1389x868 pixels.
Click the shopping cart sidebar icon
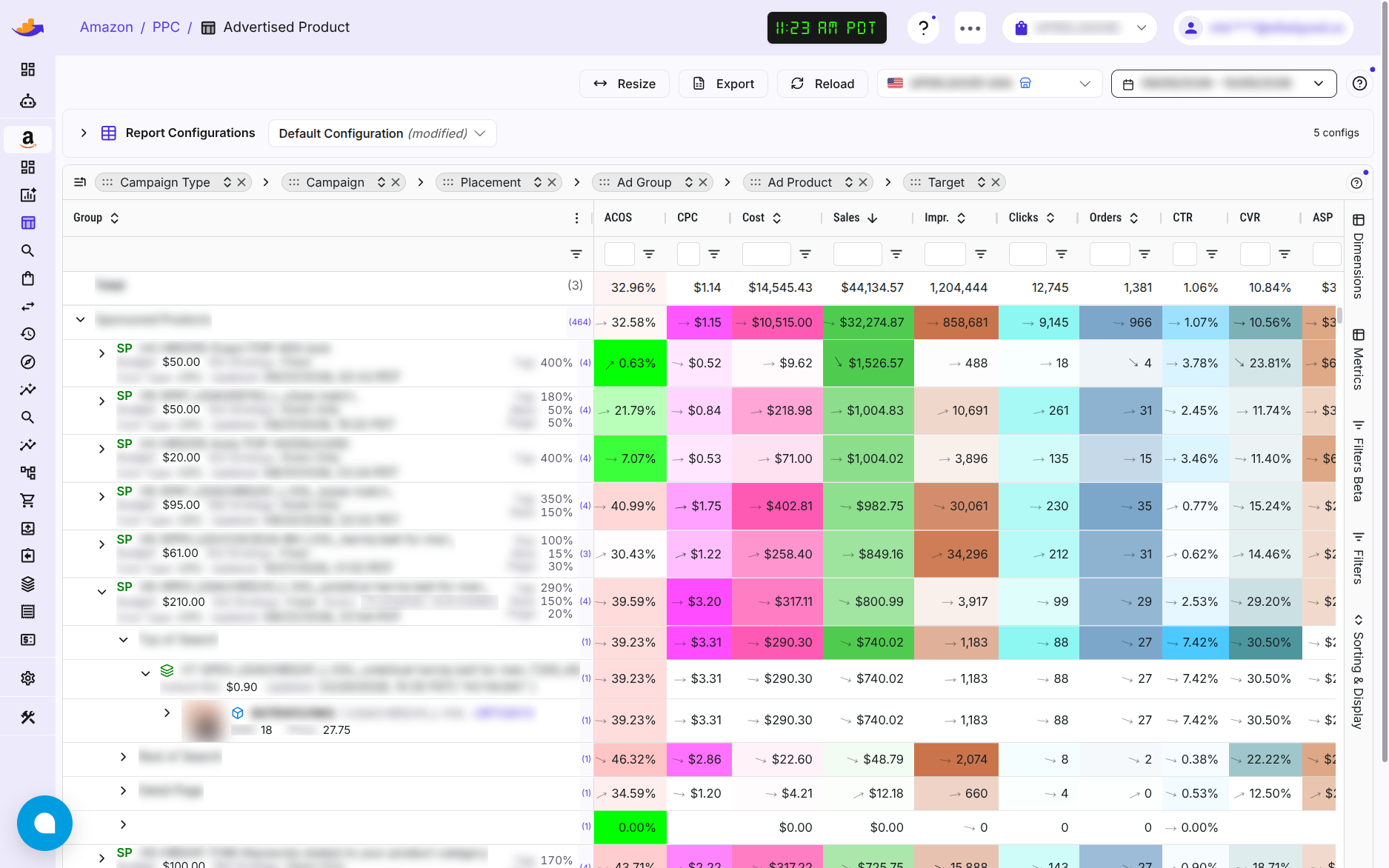(x=27, y=501)
